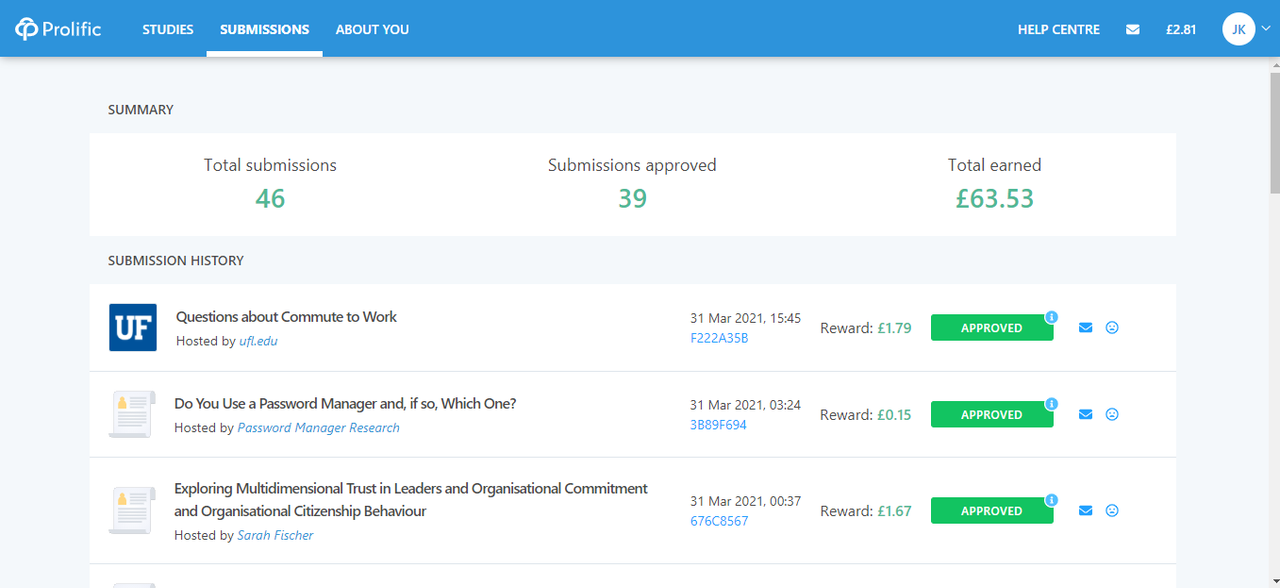
Task: Report issue face icon for Commute to Work
Action: tap(1112, 328)
